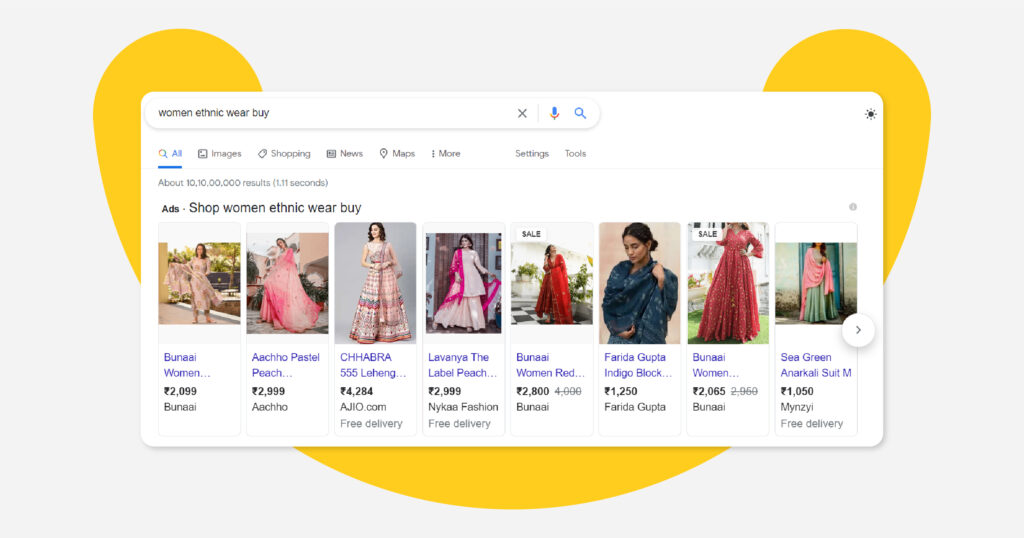Open Aachho Pastel Peach product link

[285, 365]
